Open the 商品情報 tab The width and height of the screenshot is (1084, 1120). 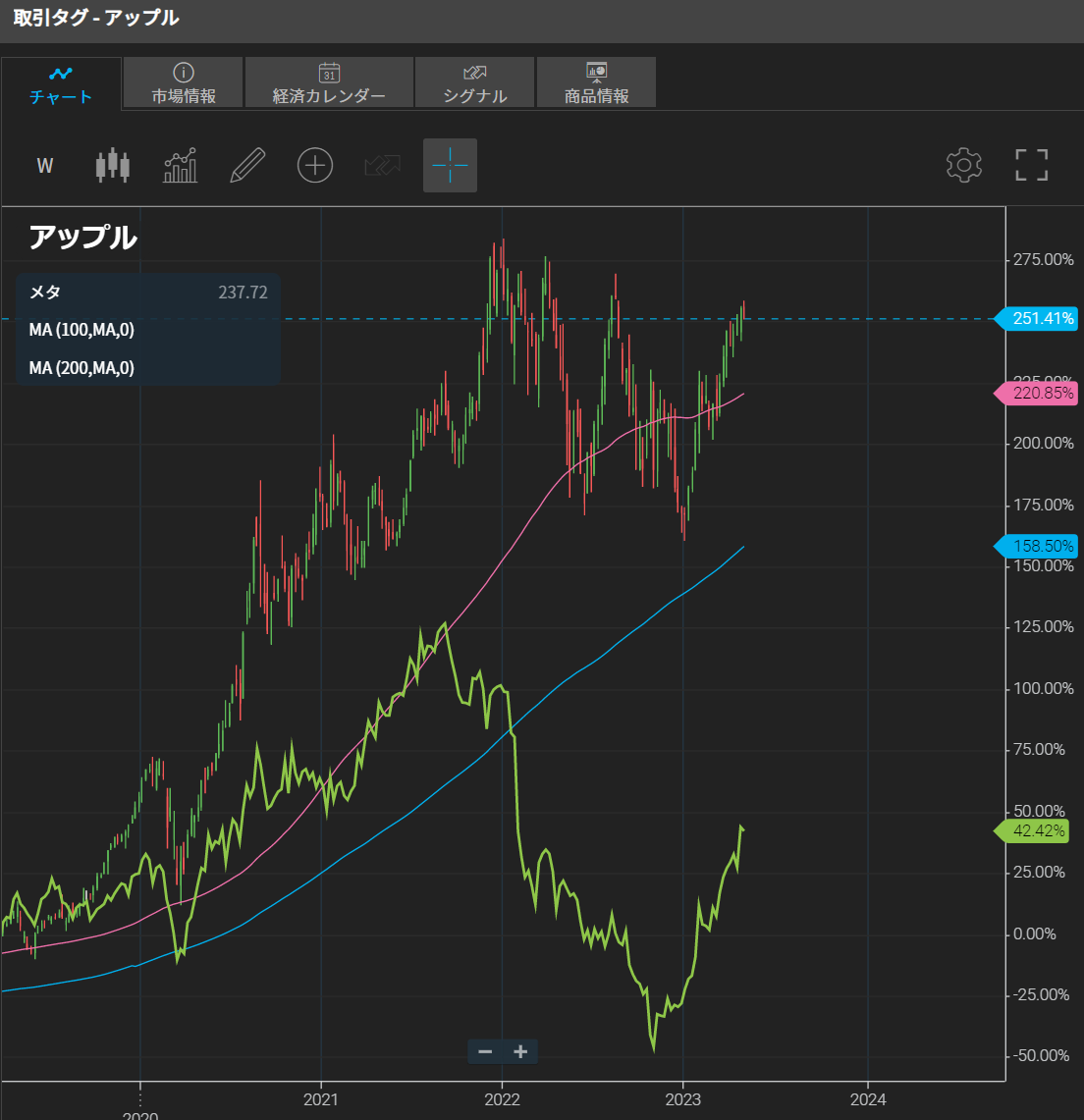click(x=596, y=83)
